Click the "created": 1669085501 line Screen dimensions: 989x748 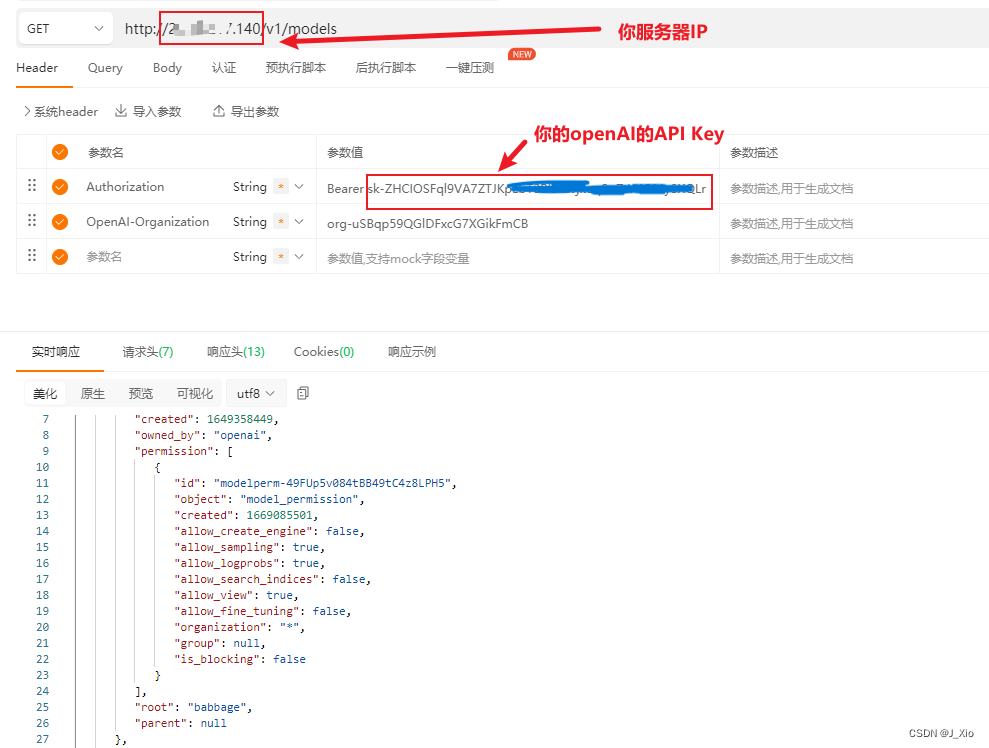coord(246,515)
